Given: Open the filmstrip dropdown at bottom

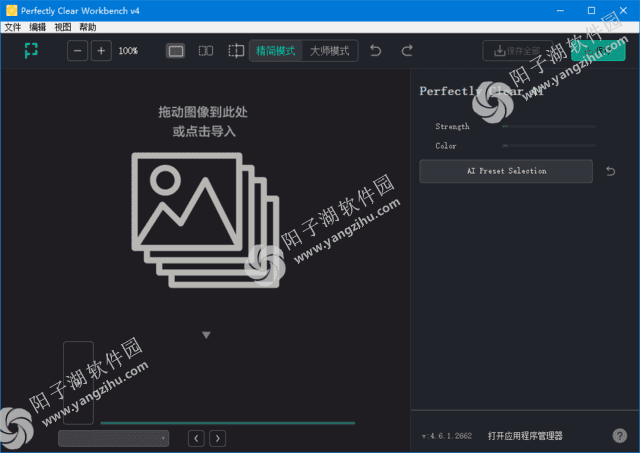Looking at the screenshot, I should [113, 439].
